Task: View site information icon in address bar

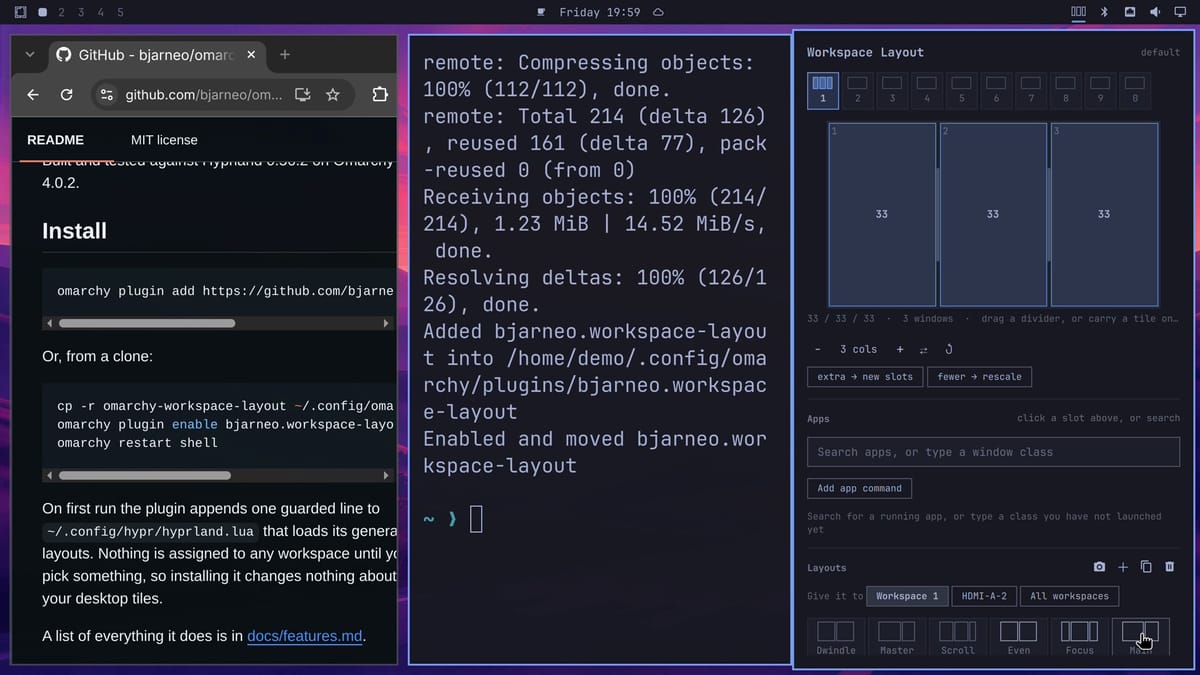Action: pos(106,95)
